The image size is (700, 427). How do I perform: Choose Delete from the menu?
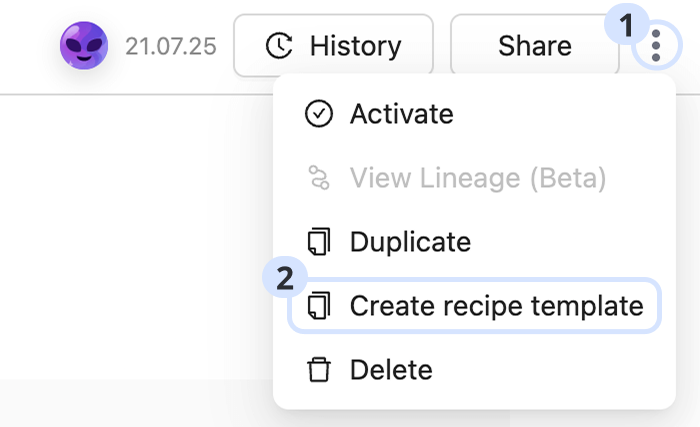(391, 370)
